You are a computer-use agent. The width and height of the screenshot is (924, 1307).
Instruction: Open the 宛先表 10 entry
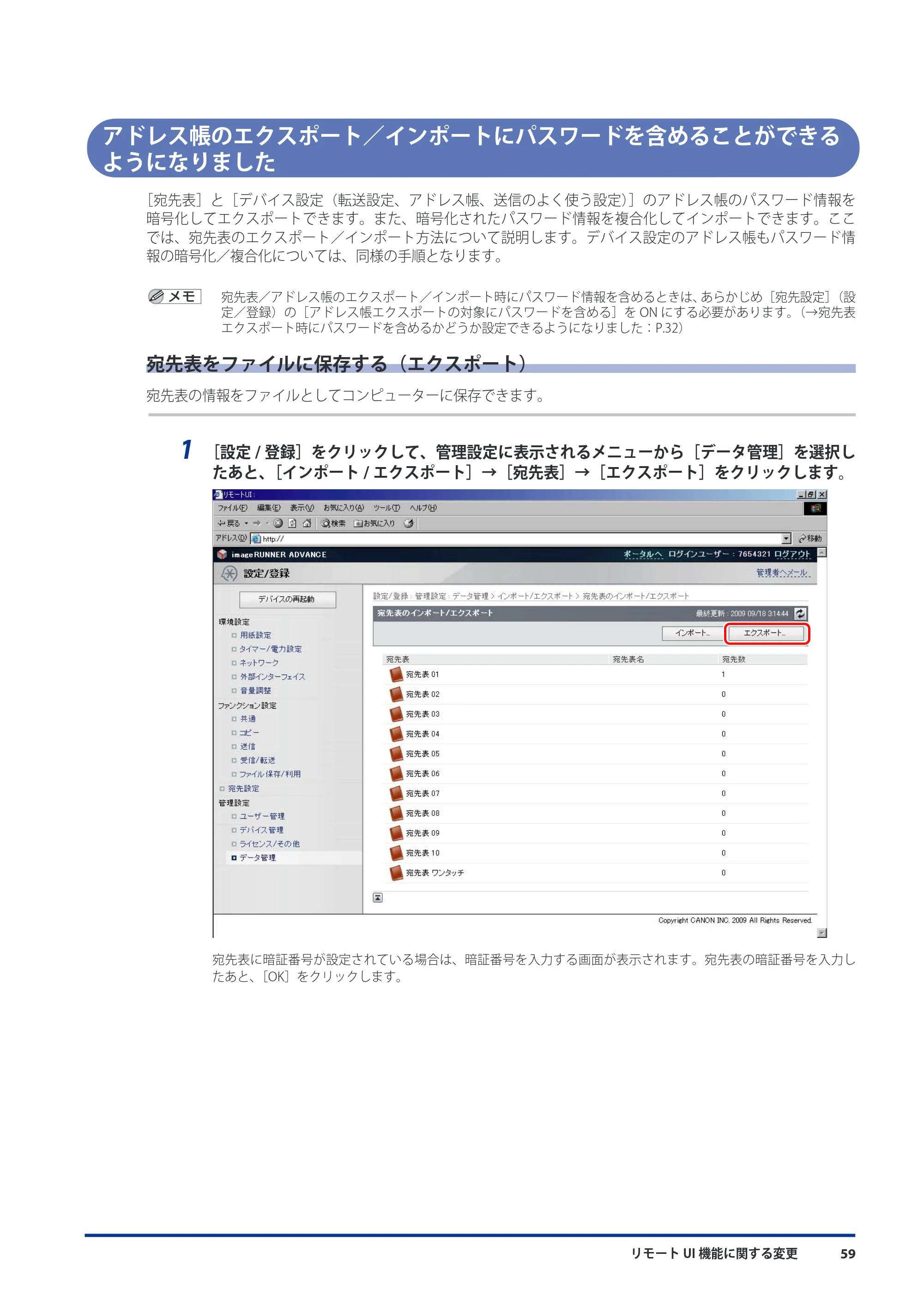423,853
